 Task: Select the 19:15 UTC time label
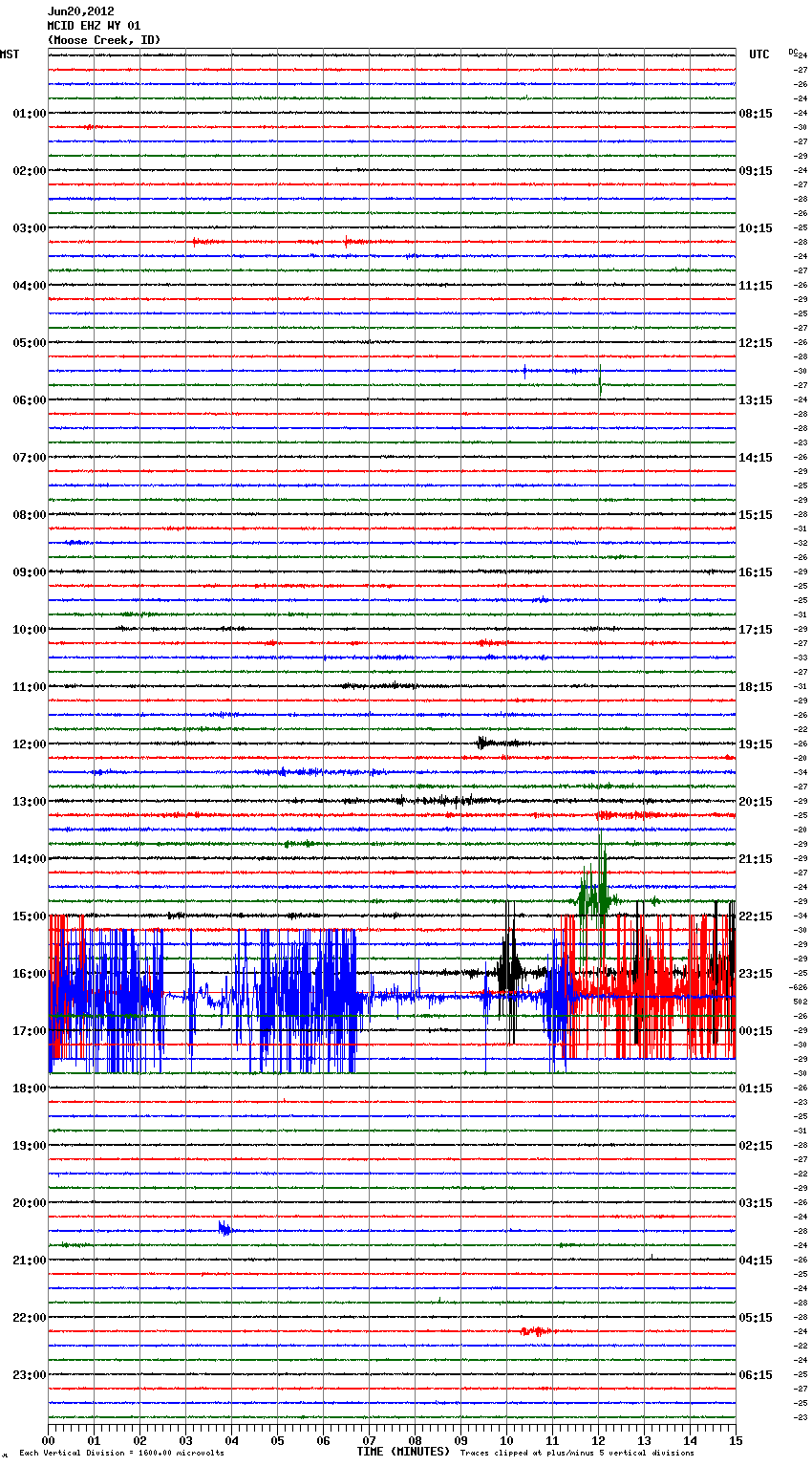coord(756,744)
